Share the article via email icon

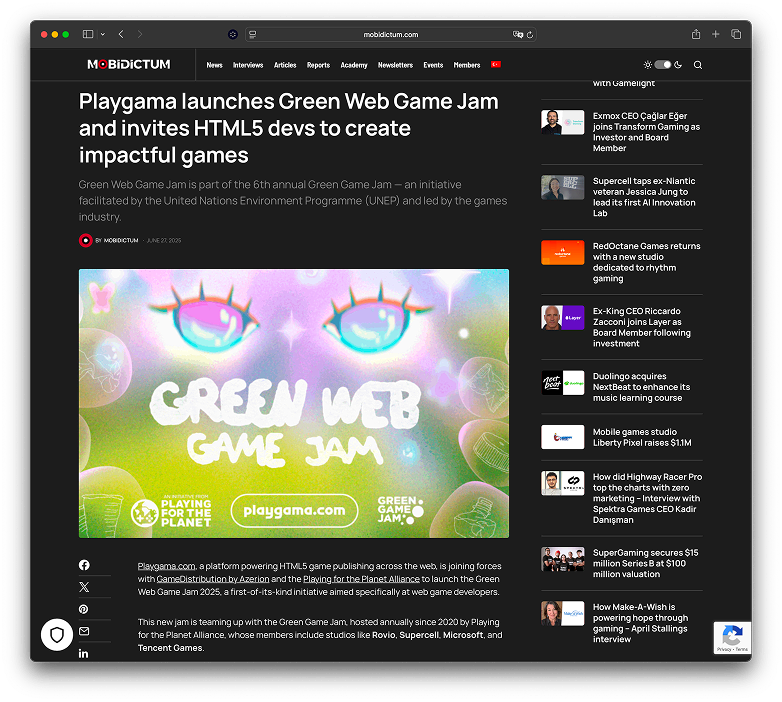(84, 631)
